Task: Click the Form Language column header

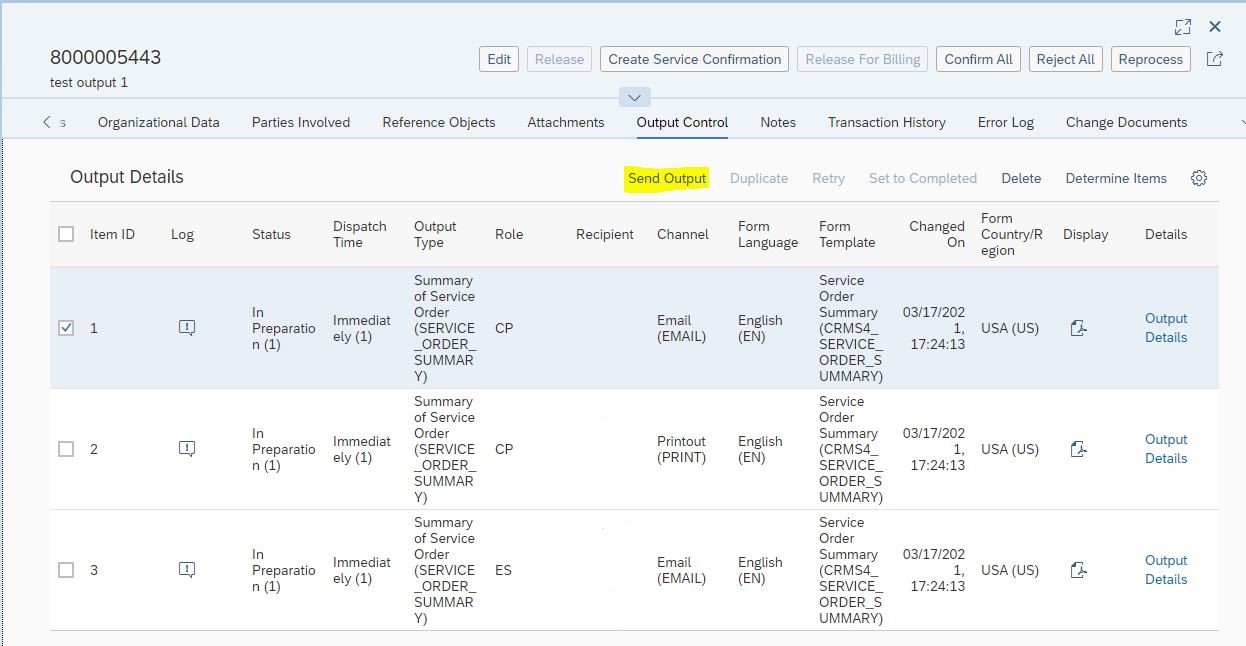Action: [x=768, y=234]
